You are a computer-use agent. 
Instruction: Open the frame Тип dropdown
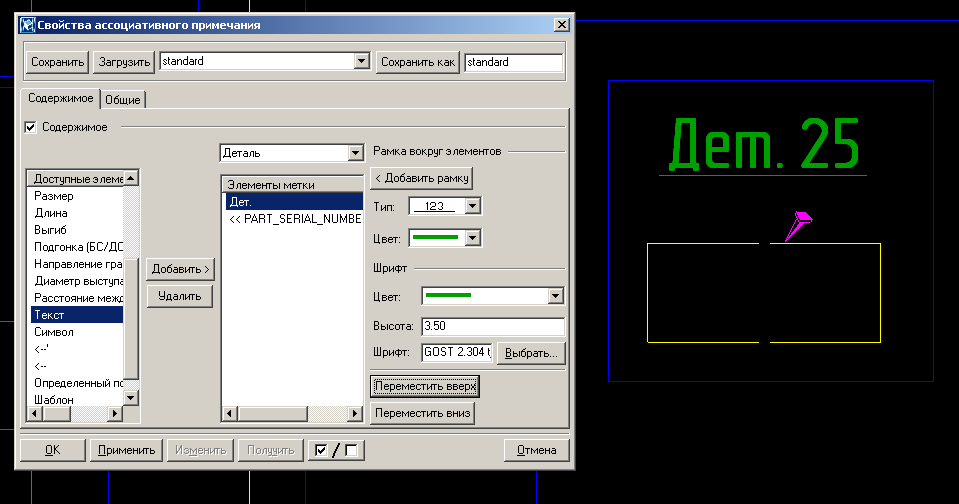(x=472, y=206)
